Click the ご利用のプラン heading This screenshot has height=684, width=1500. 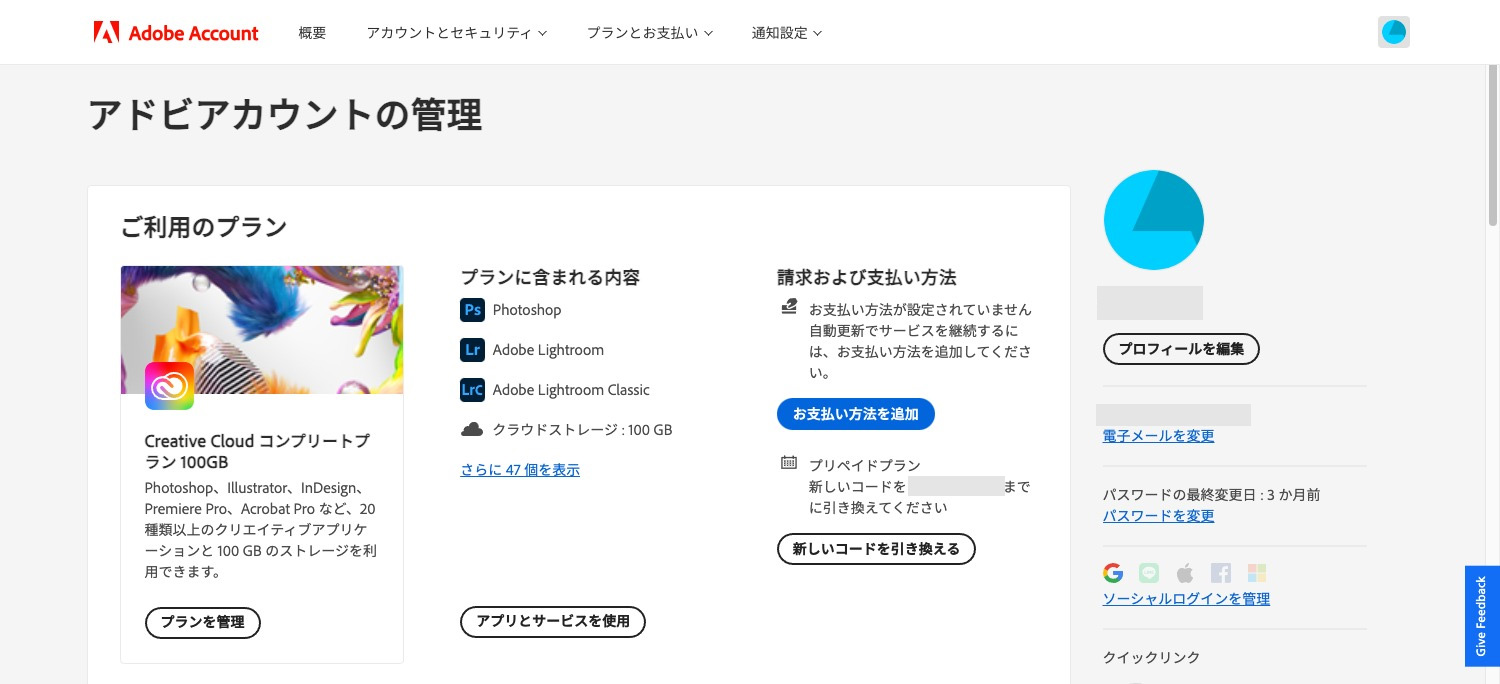204,227
